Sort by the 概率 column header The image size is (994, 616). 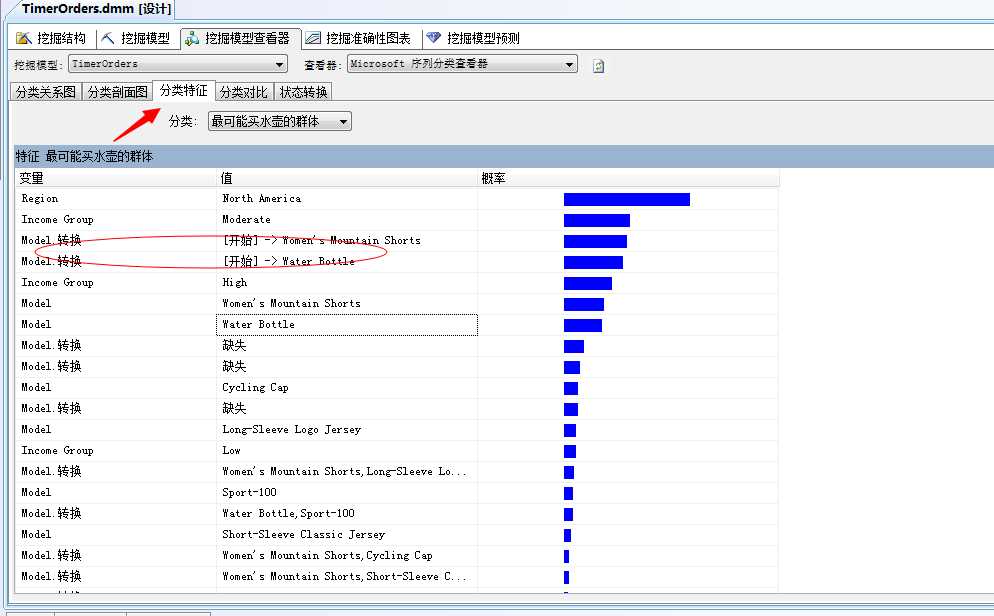[628, 179]
